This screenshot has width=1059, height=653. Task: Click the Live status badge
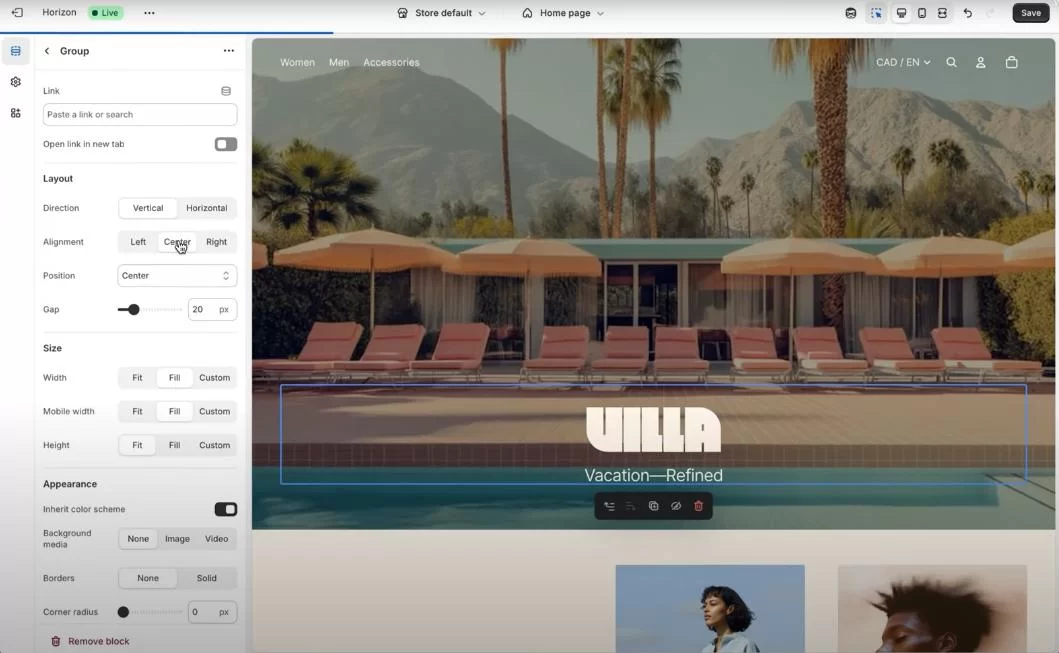coord(105,13)
